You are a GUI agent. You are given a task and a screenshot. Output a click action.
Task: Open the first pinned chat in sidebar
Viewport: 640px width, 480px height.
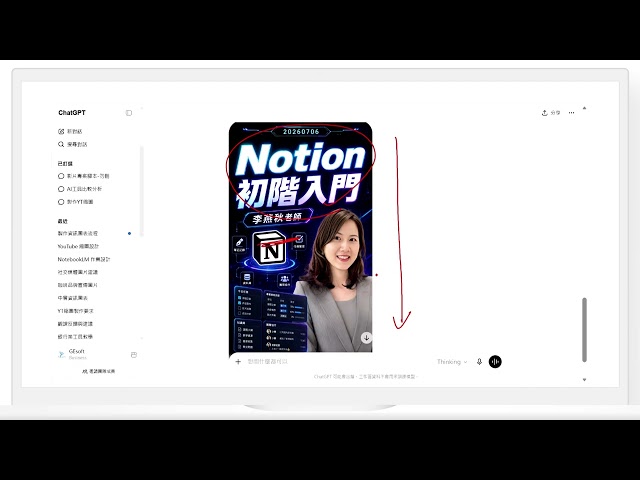click(84, 176)
